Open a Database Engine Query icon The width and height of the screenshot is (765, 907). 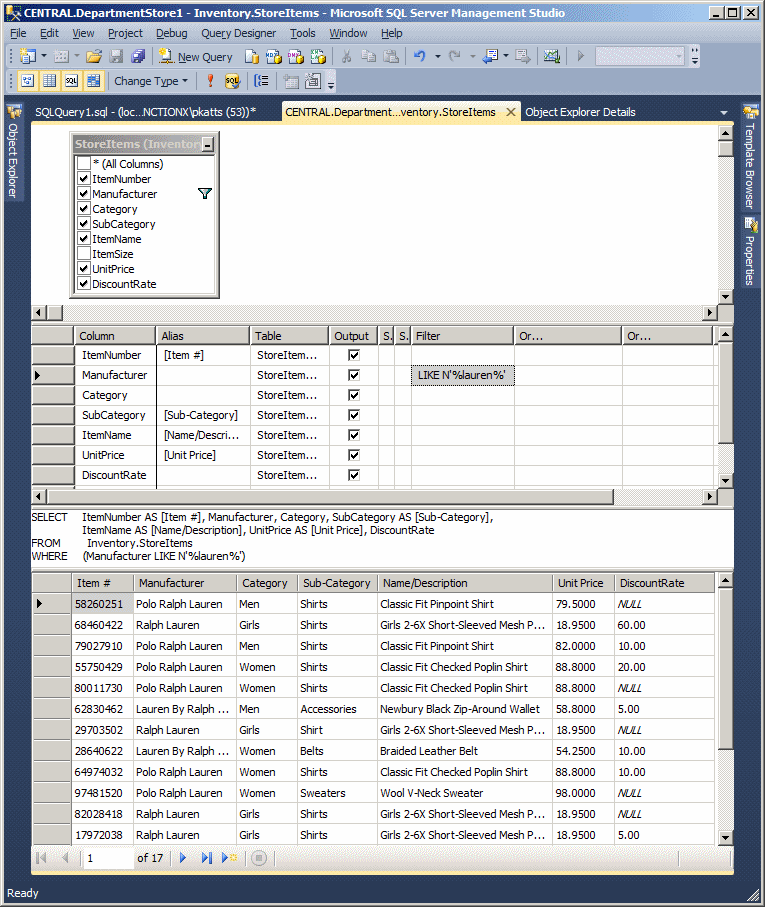pyautogui.click(x=252, y=56)
